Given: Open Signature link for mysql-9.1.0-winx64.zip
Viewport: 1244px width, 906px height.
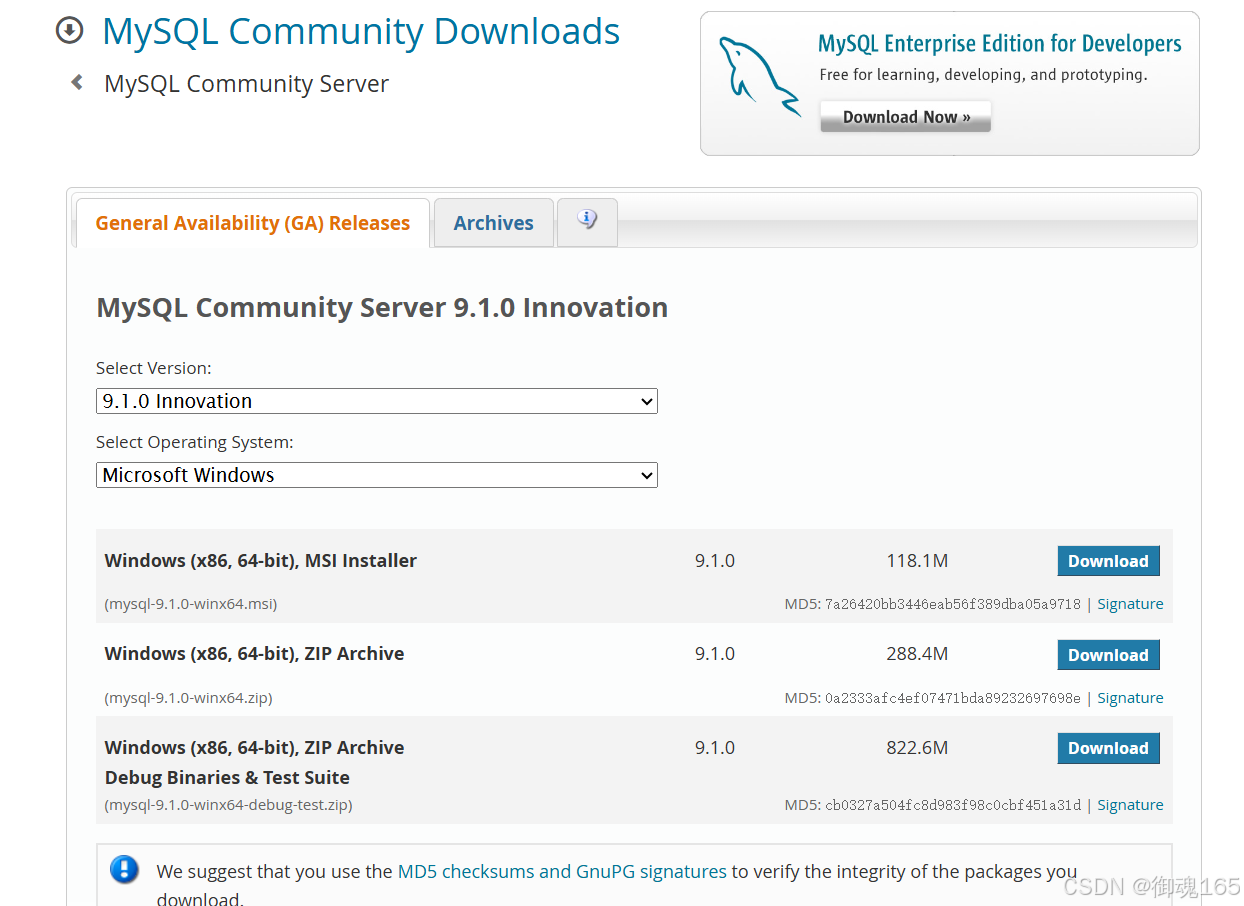Looking at the screenshot, I should (x=1130, y=698).
